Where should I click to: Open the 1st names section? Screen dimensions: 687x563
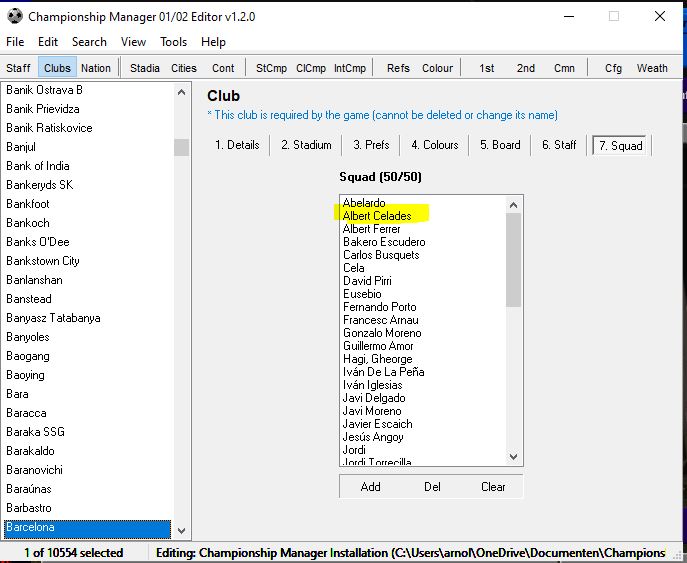pos(487,68)
